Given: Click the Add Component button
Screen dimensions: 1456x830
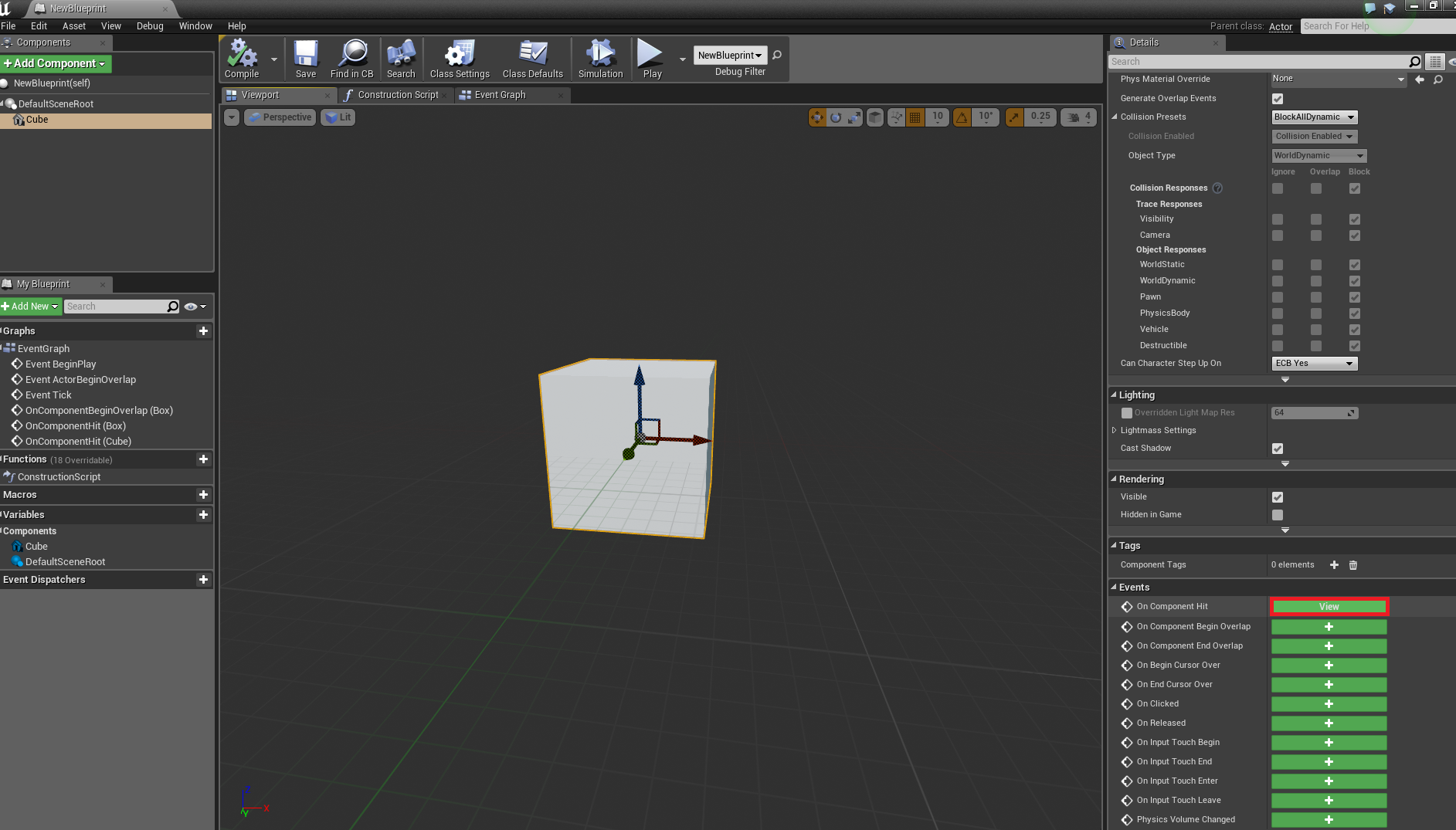Looking at the screenshot, I should click(x=56, y=63).
